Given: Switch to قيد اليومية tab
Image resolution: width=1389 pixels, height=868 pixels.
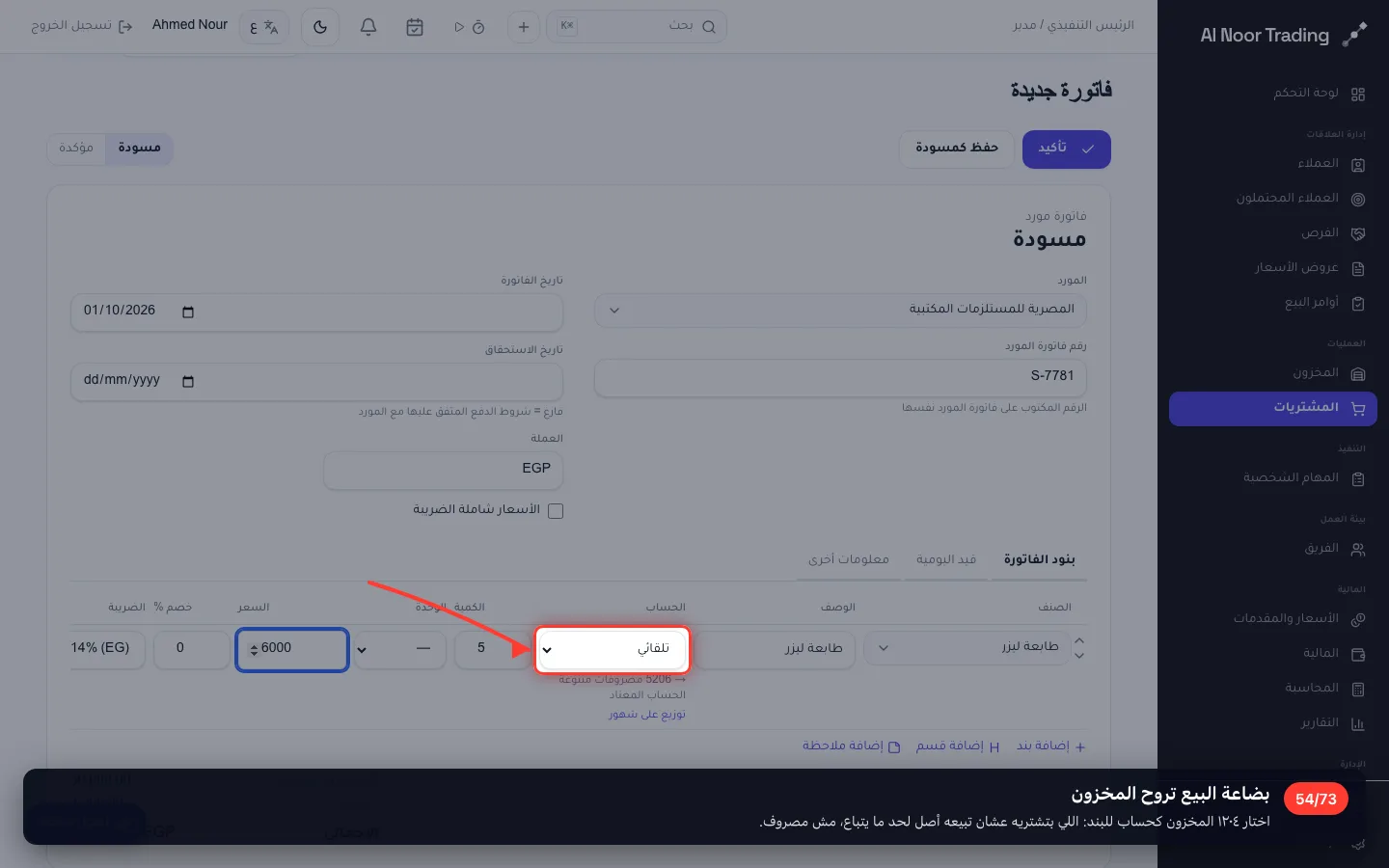Looking at the screenshot, I should [946, 560].
